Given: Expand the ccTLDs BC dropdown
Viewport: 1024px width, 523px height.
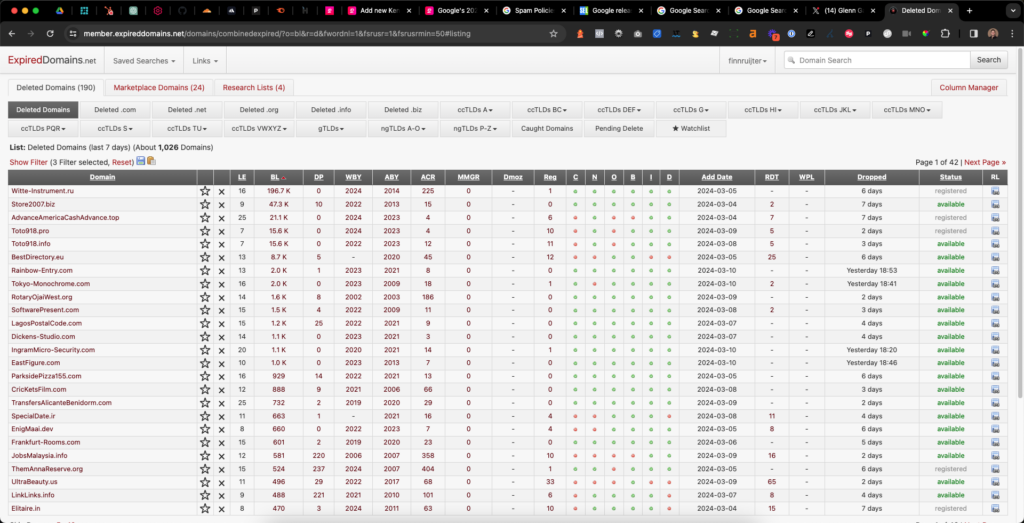Looking at the screenshot, I should click(547, 110).
